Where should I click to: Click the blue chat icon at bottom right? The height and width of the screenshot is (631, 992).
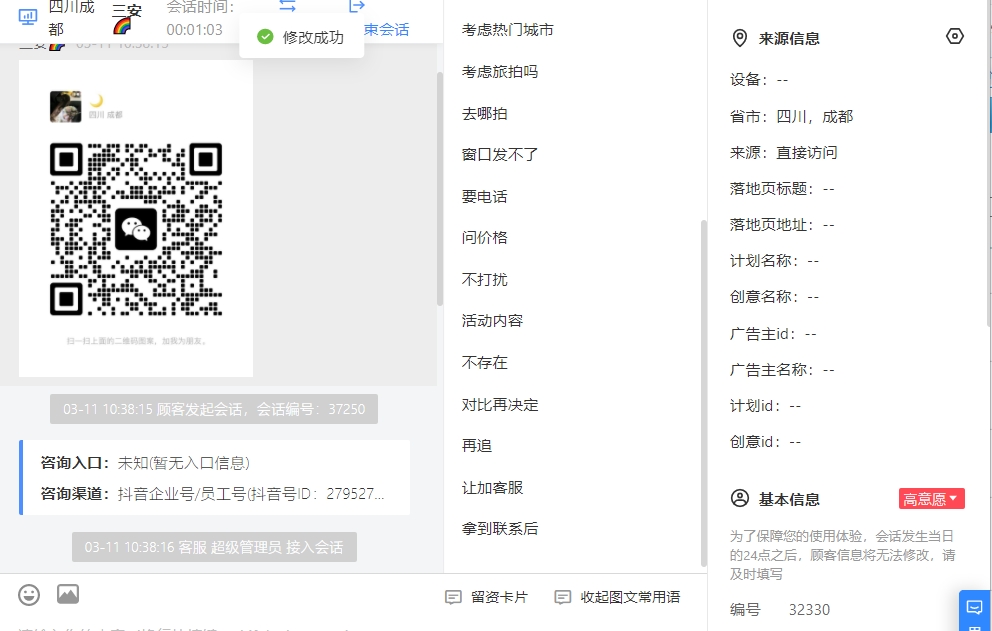coord(975,608)
